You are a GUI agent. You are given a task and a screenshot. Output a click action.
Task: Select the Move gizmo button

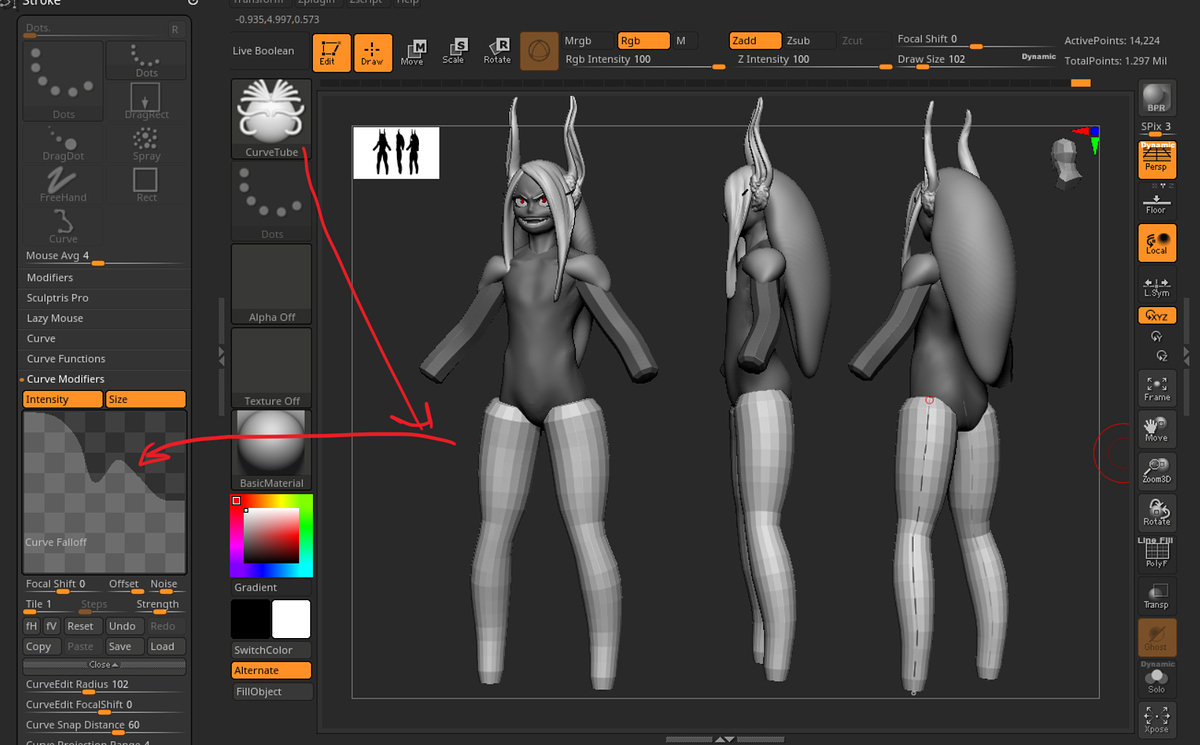[412, 53]
